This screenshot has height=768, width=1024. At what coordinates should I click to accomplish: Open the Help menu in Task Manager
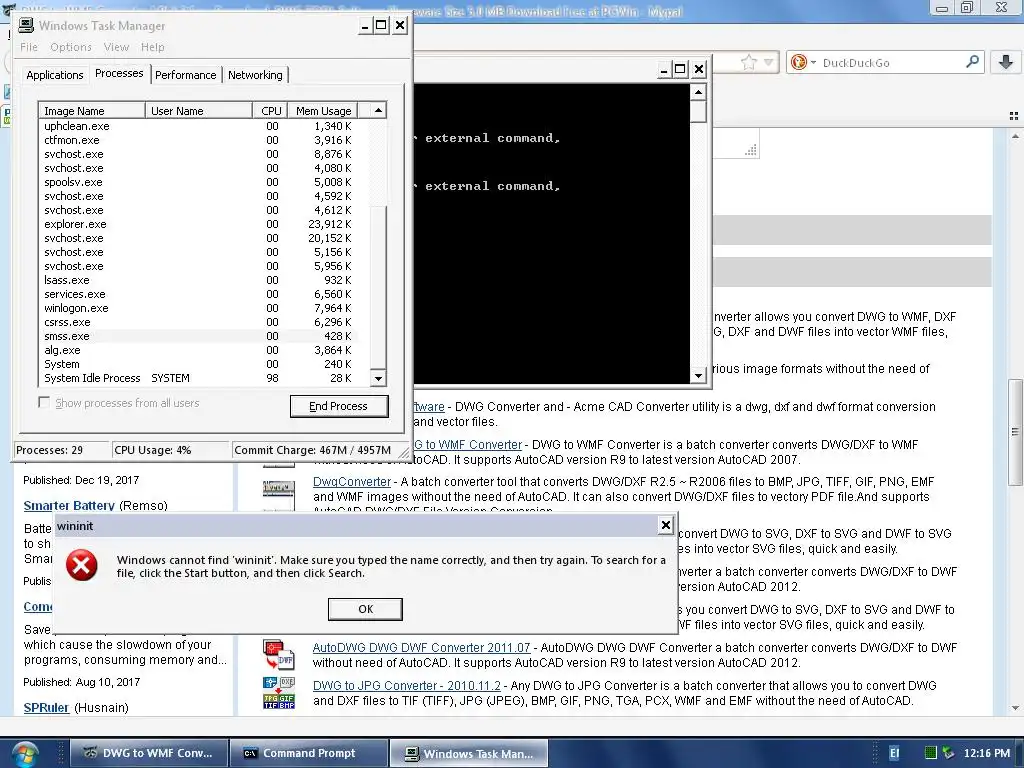point(153,47)
